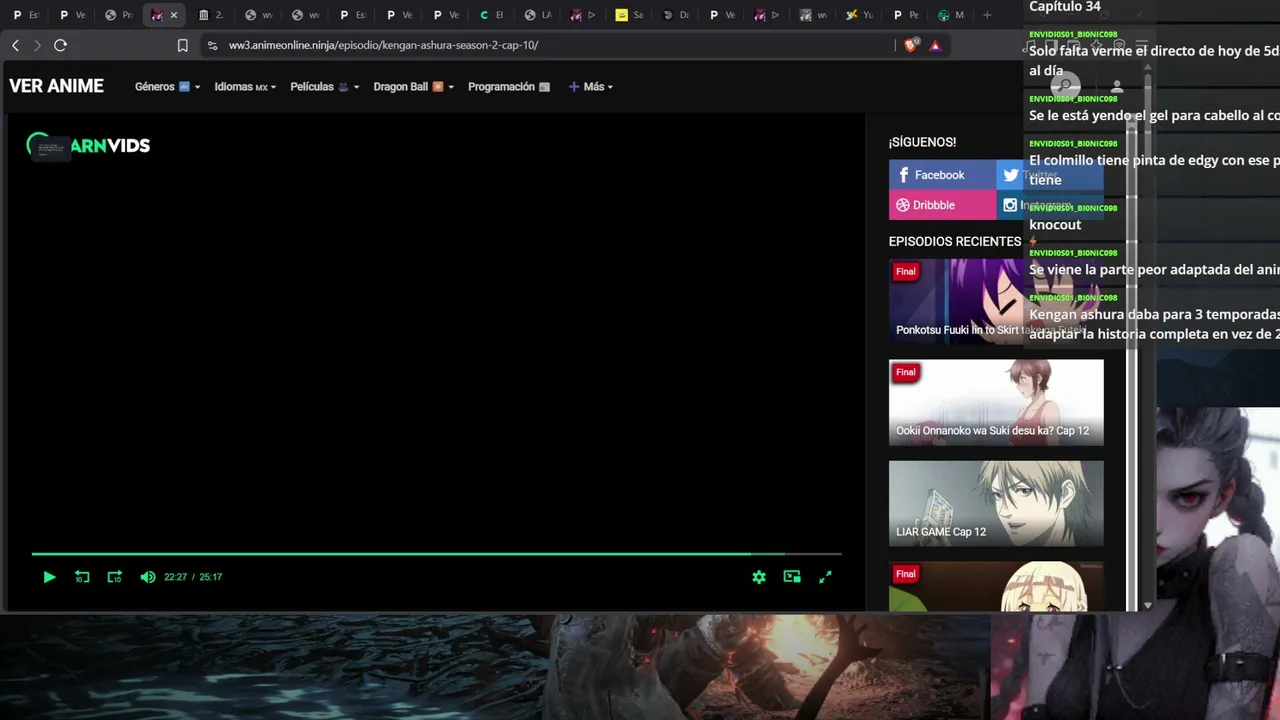Open a new browser tab

tap(987, 15)
